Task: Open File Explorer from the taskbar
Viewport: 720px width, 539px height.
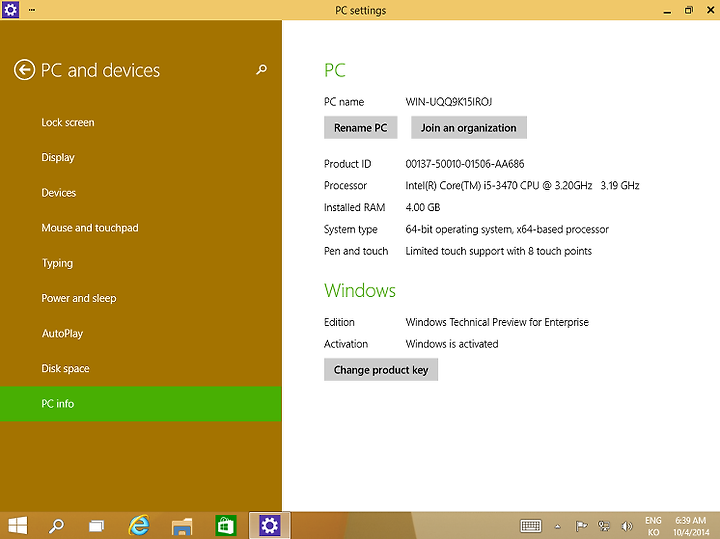Action: pos(182,526)
